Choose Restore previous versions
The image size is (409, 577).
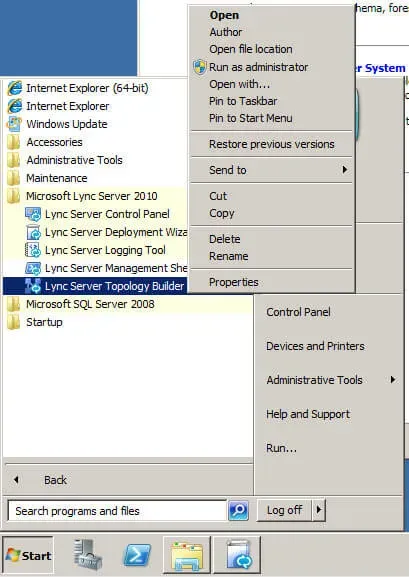(x=272, y=144)
